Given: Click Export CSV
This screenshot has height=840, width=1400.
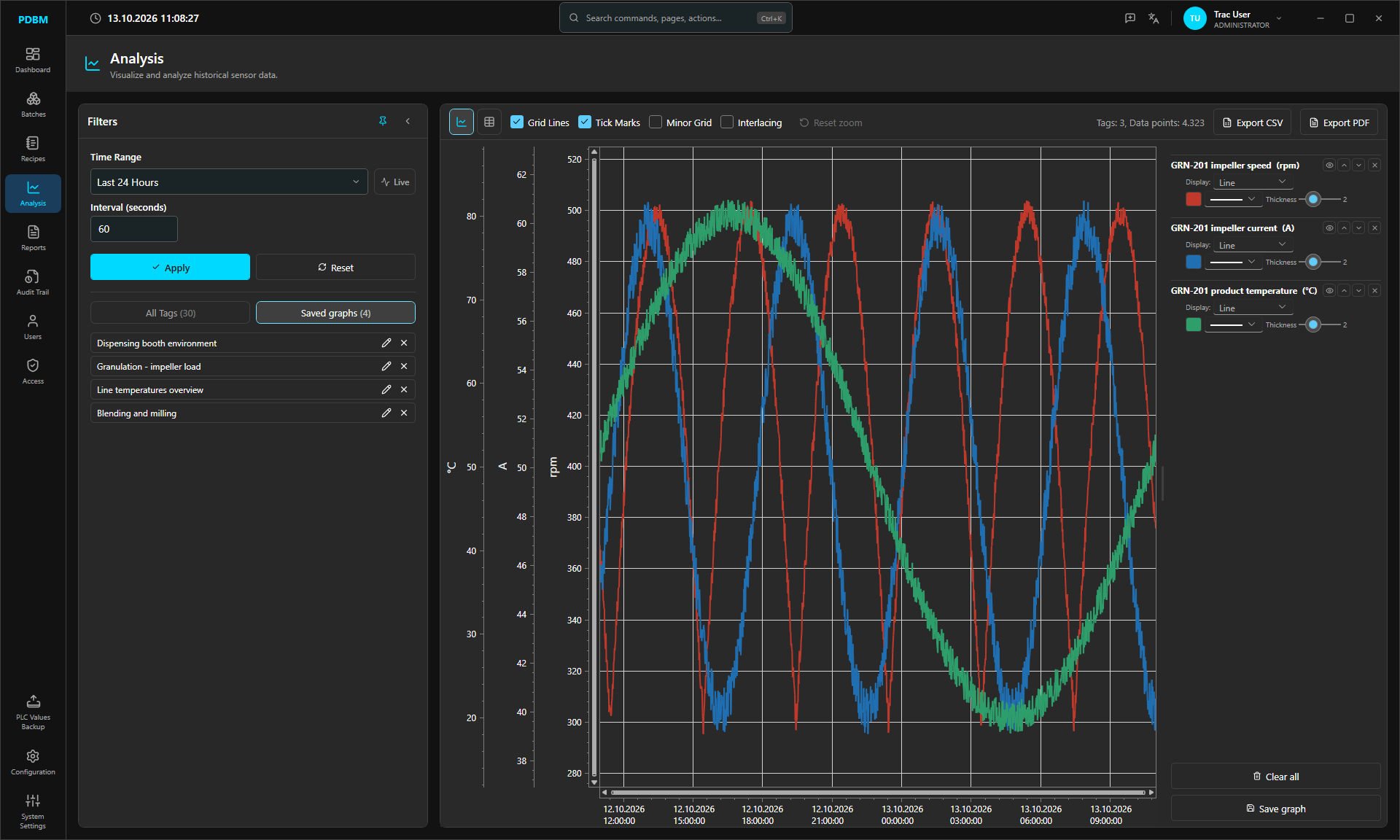Looking at the screenshot, I should [1252, 122].
